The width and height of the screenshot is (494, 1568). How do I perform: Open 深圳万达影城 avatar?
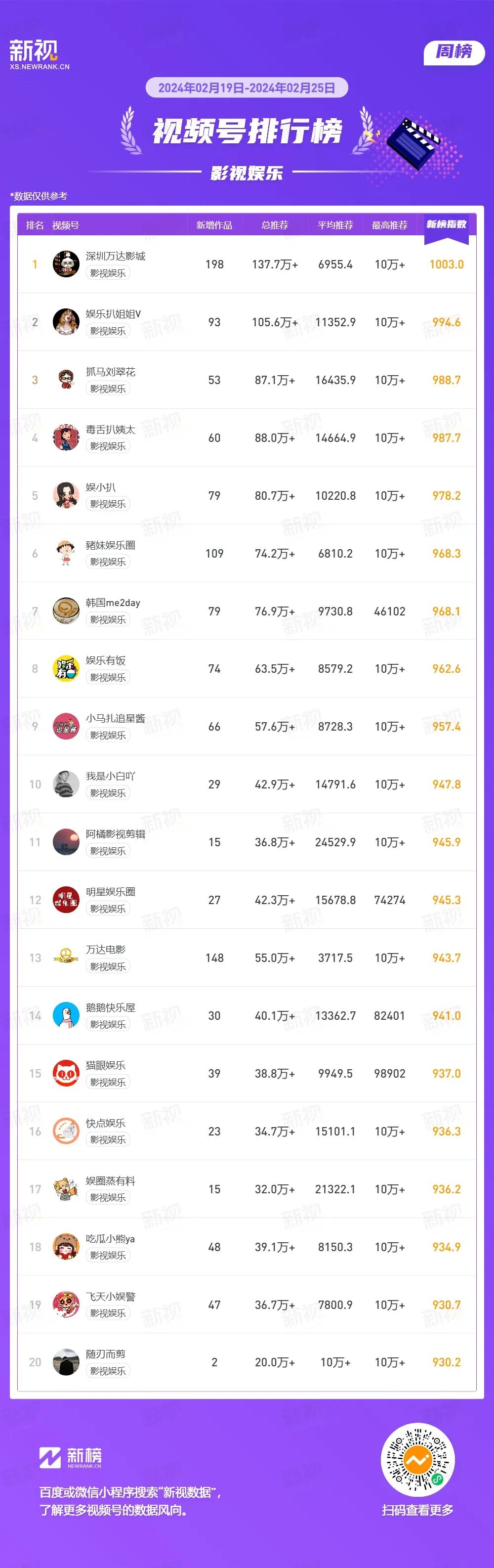click(66, 264)
